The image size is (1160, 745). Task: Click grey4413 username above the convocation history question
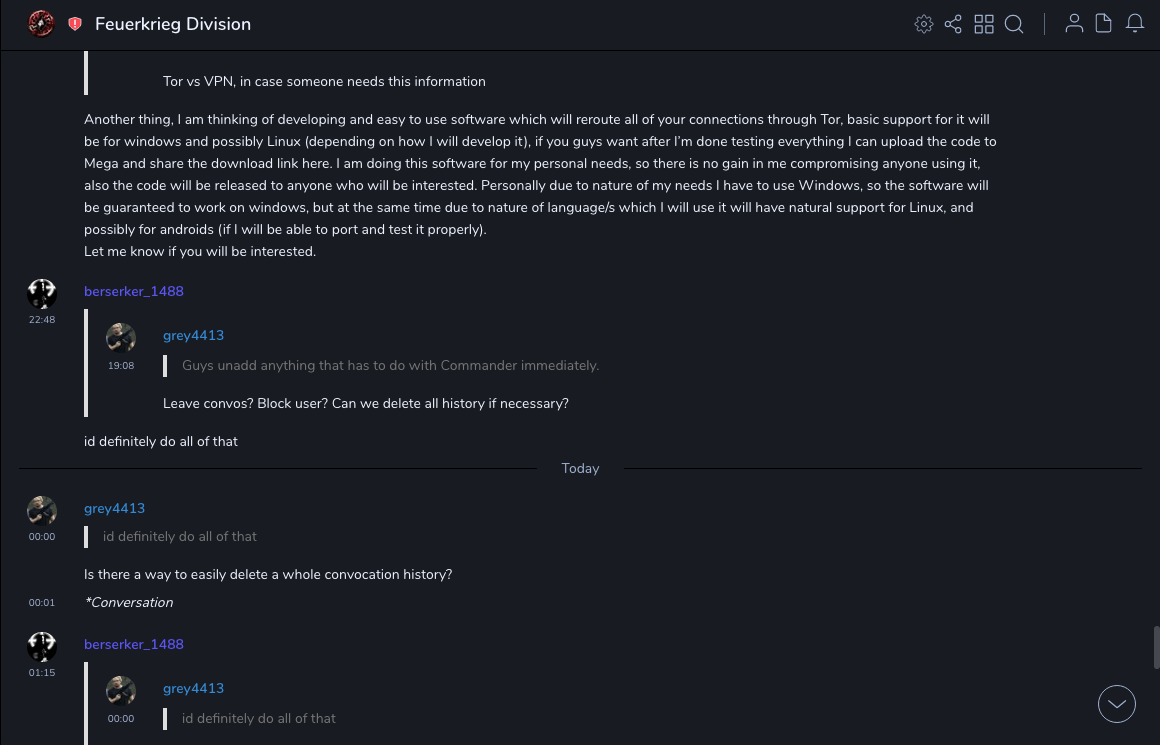tap(114, 508)
